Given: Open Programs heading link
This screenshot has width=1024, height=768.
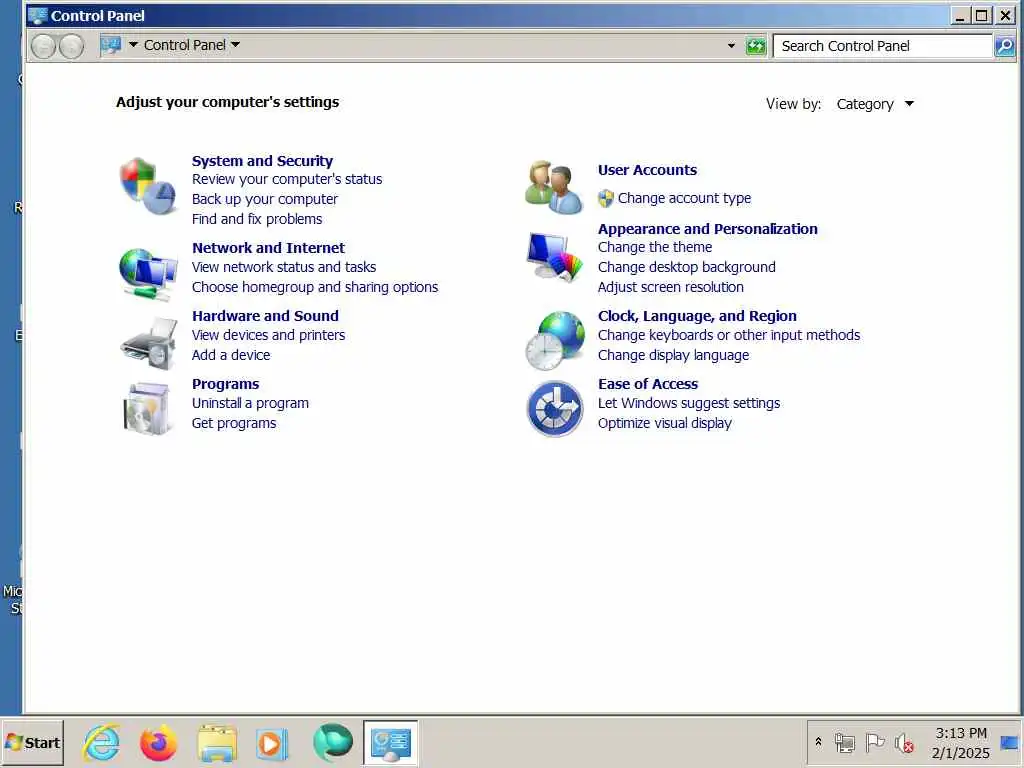Looking at the screenshot, I should pos(225,384).
